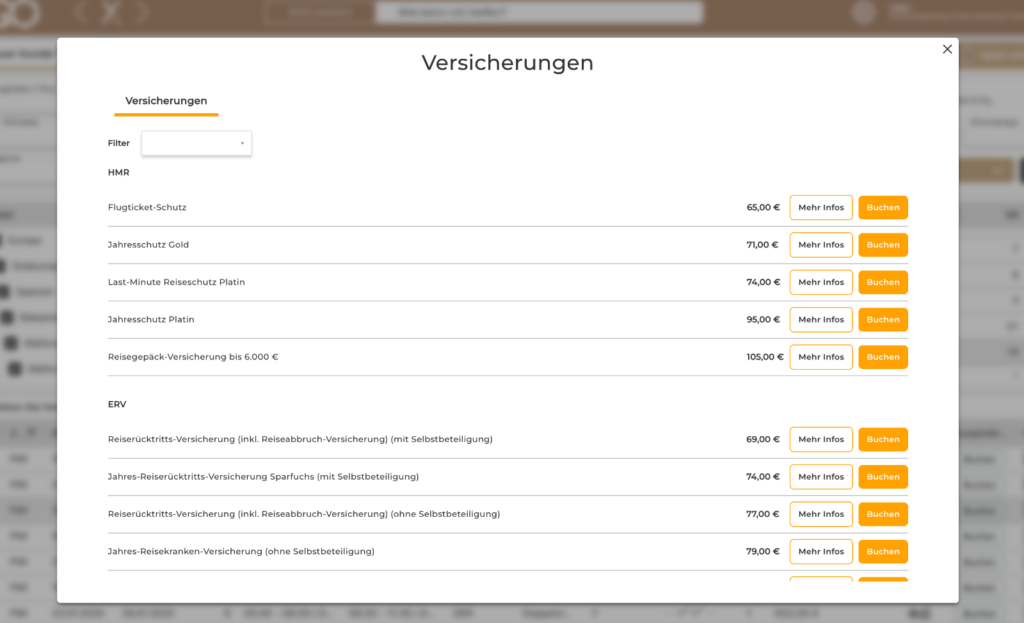
Task: Open Mehr Infos for Flugticket-Schutz
Action: click(x=821, y=207)
